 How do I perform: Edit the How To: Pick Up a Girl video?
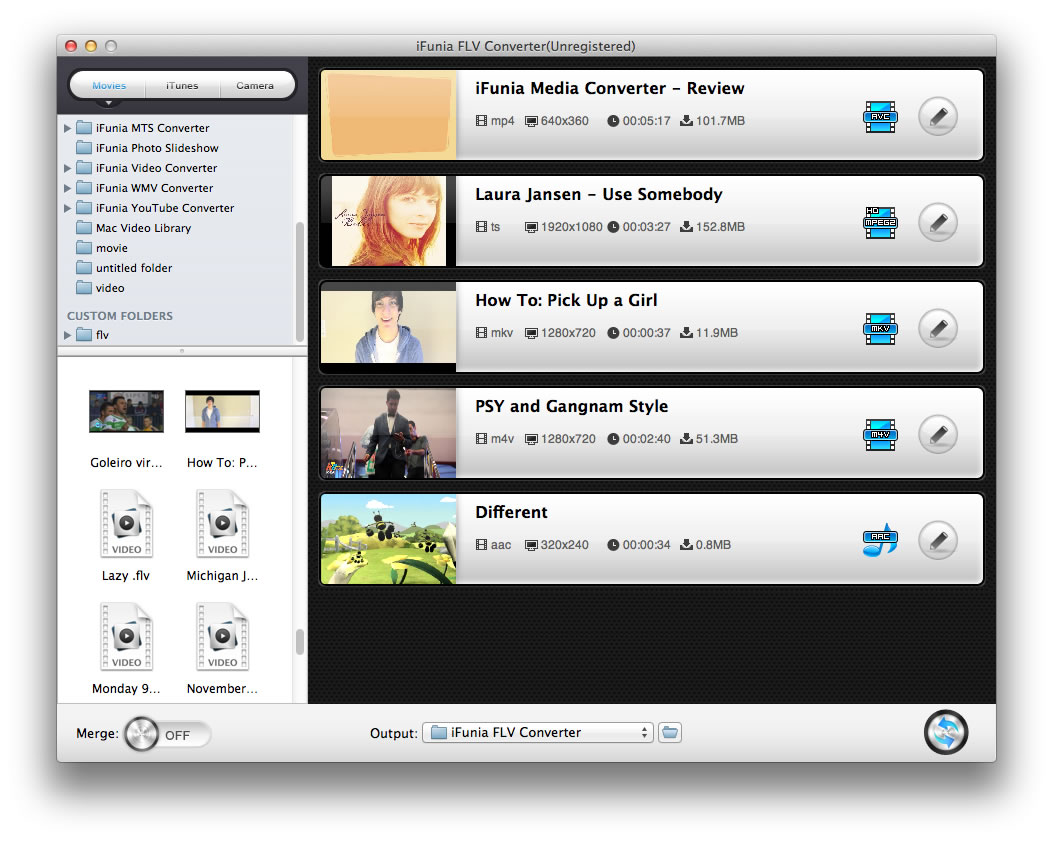(x=937, y=328)
